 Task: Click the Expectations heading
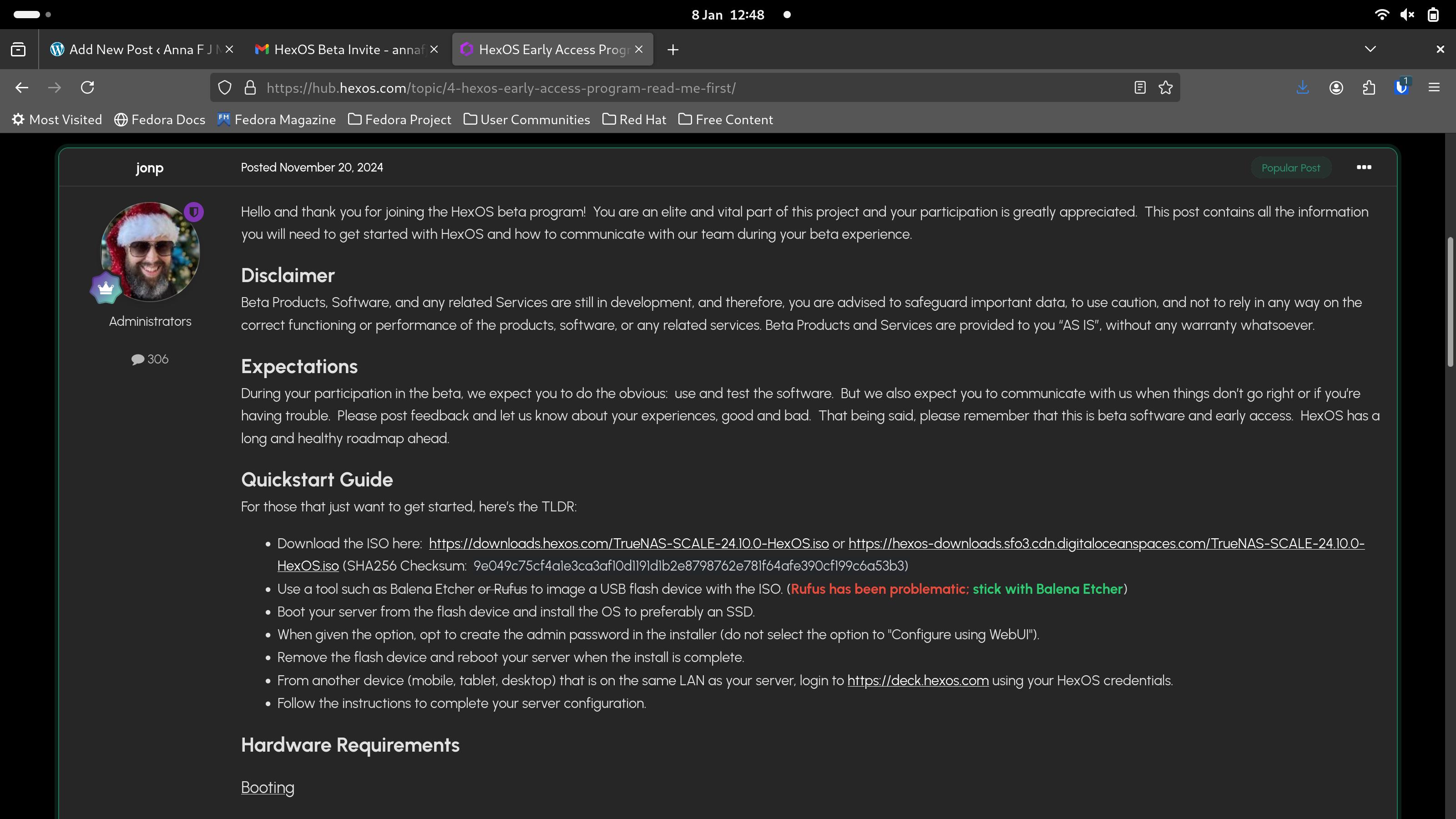tap(299, 367)
